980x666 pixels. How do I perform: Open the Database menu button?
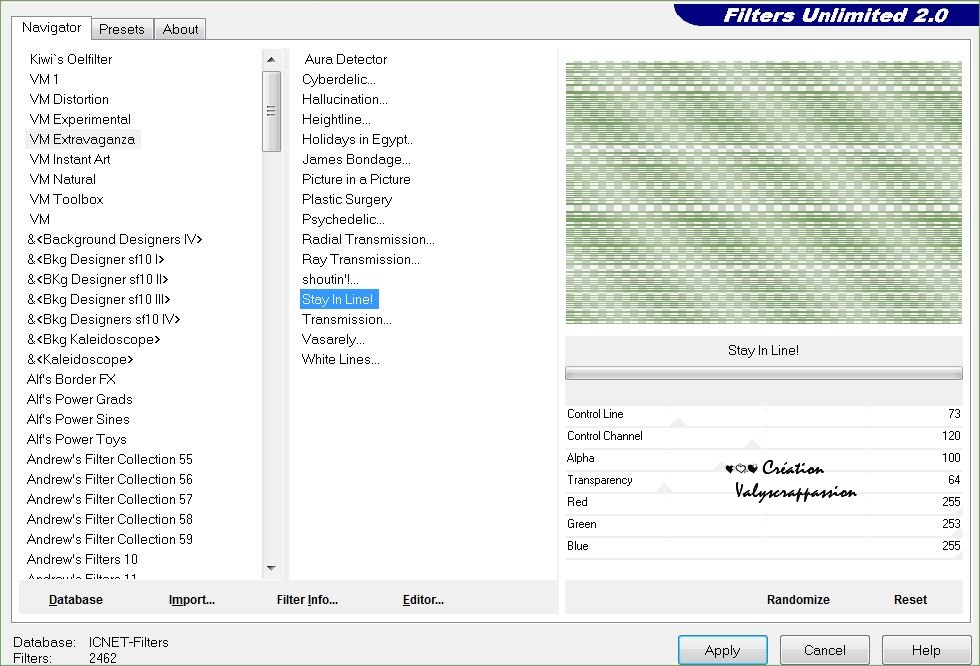76,600
